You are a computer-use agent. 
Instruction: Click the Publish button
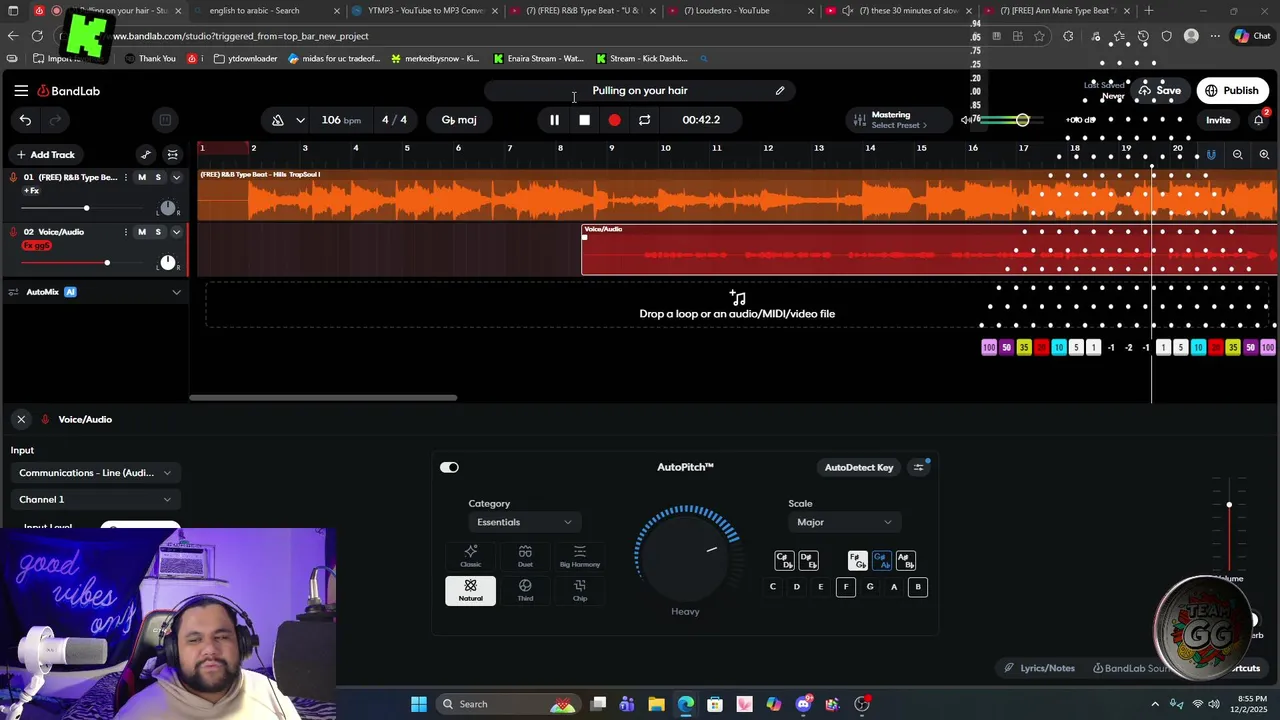[x=1232, y=91]
